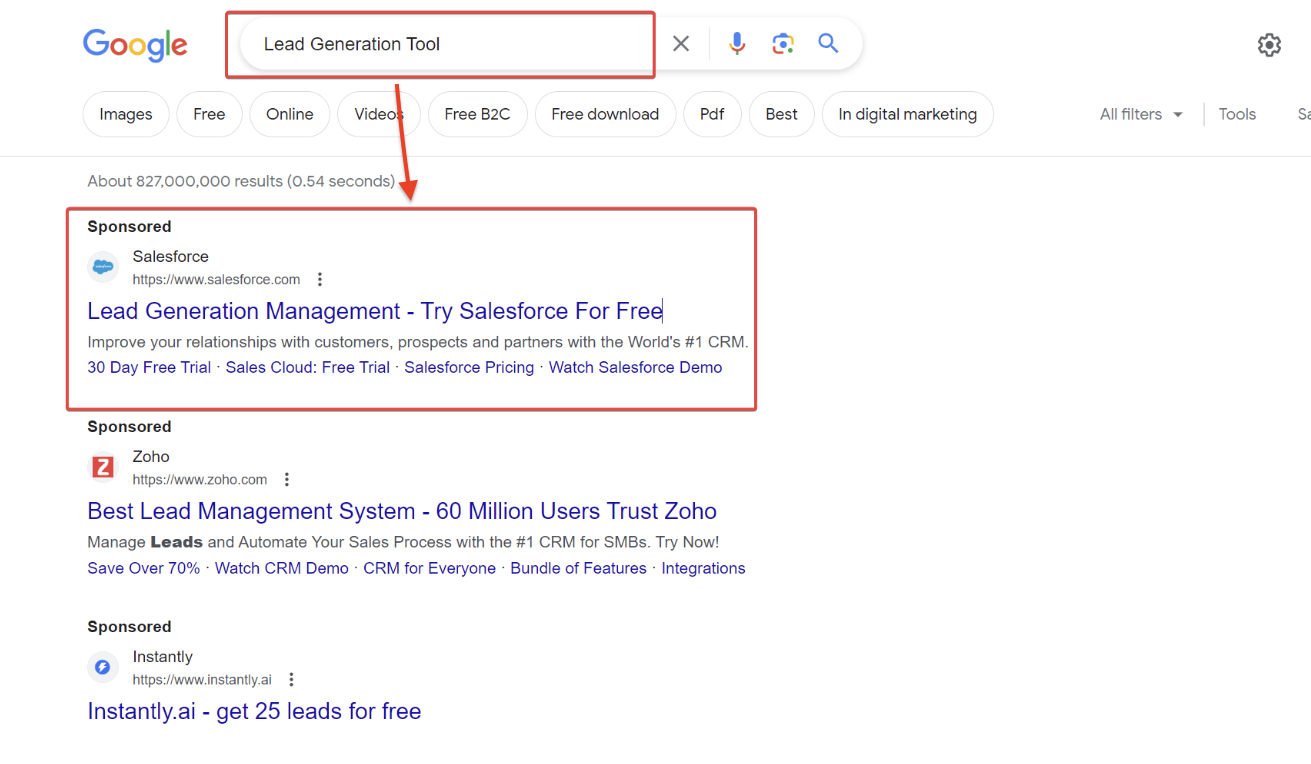Click the Tools button
The width and height of the screenshot is (1311, 764).
pos(1237,114)
